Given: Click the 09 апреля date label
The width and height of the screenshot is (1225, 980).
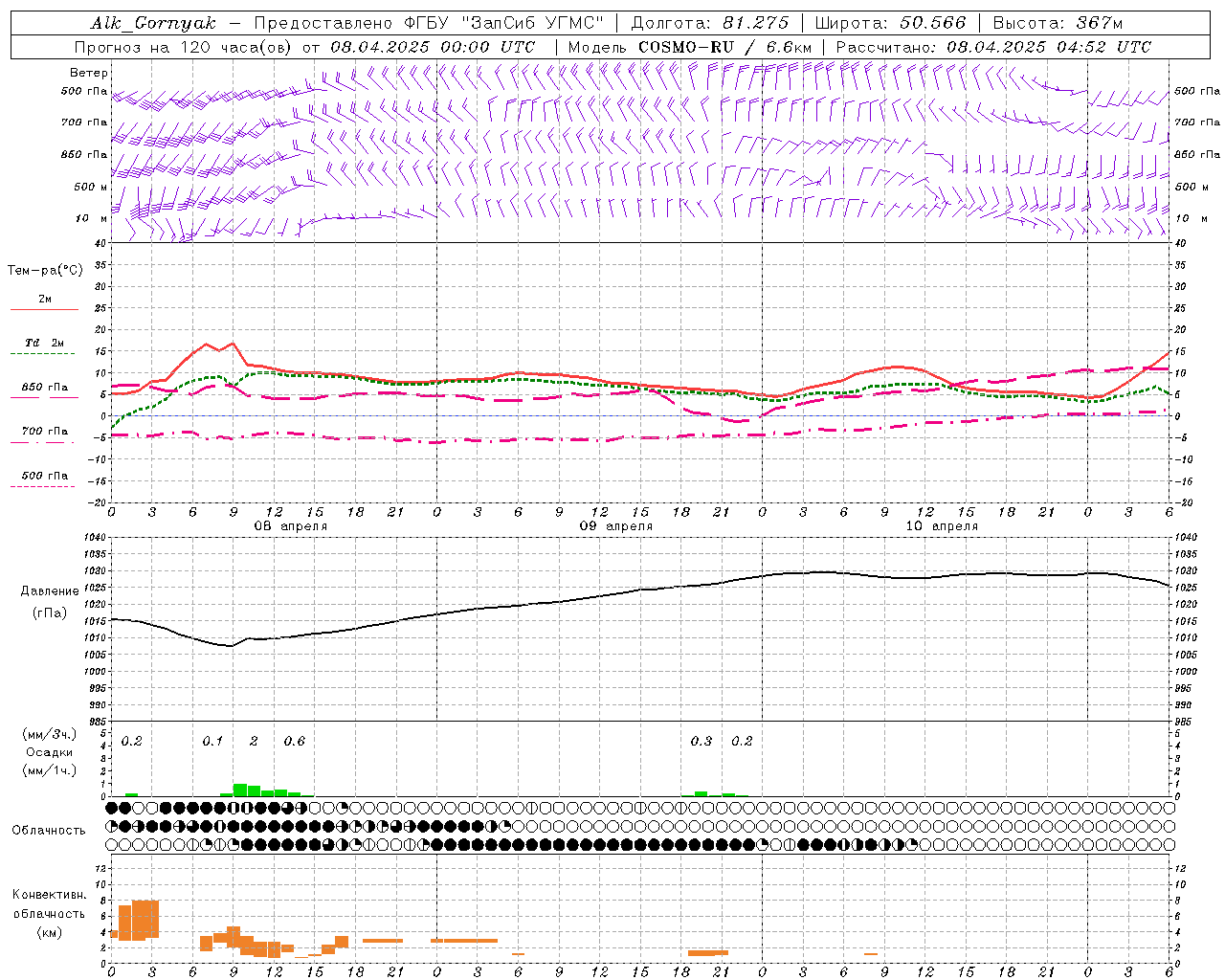Looking at the screenshot, I should (616, 525).
